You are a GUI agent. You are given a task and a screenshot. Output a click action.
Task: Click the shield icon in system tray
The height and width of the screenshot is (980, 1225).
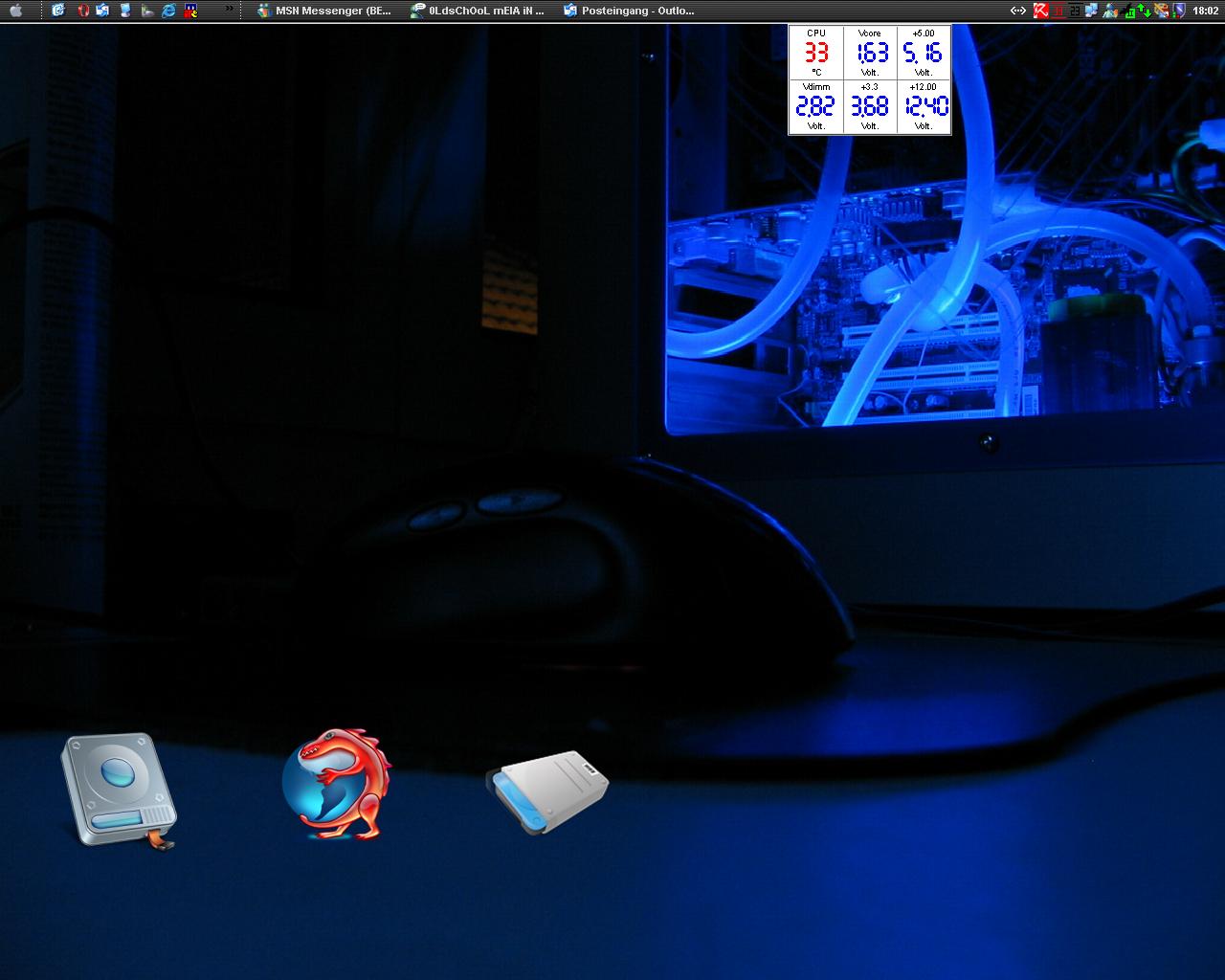(x=1179, y=11)
